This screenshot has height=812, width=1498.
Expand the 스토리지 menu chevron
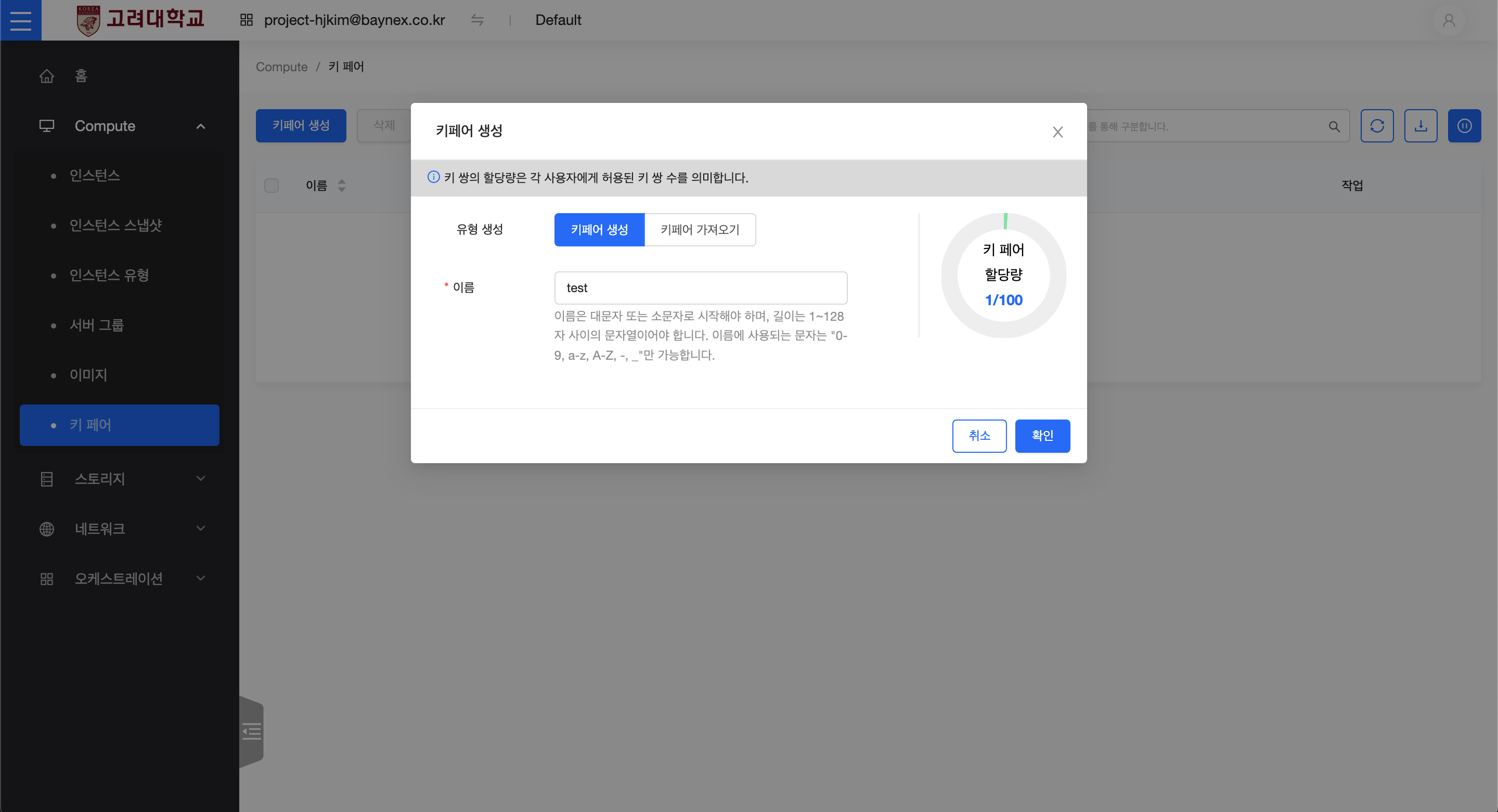point(201,478)
